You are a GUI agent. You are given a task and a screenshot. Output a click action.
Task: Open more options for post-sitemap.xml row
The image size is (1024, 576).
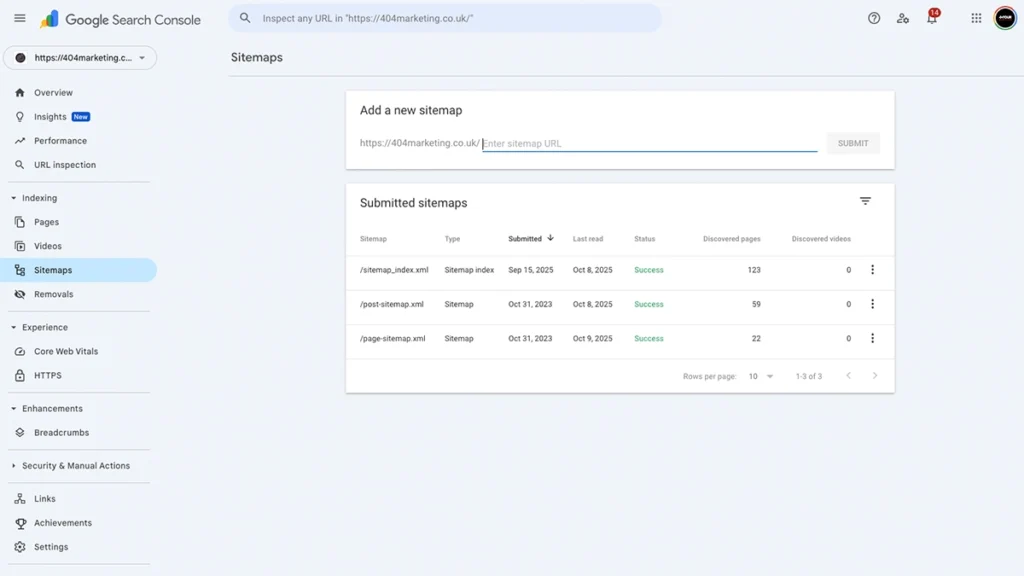tap(872, 304)
